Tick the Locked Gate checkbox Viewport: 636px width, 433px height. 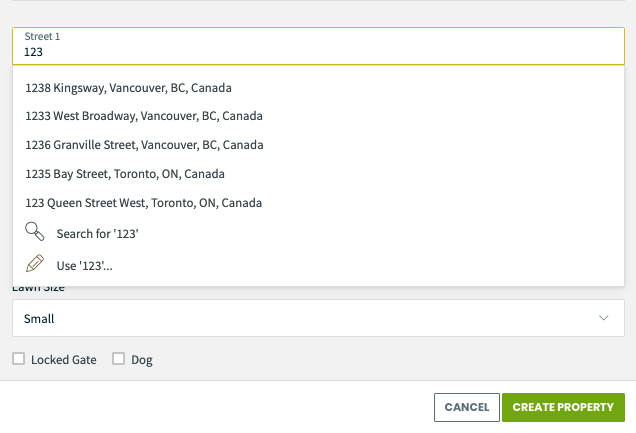[18, 359]
